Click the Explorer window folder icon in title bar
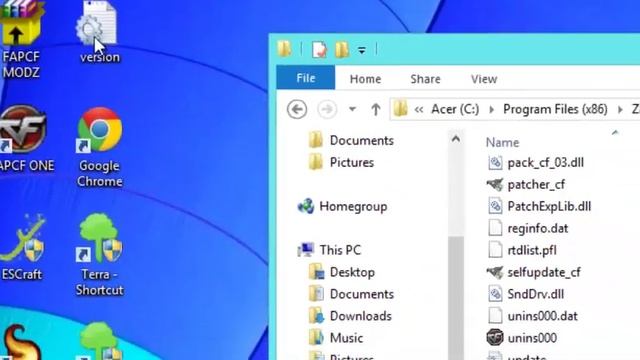Viewport: 640px width, 360px height. [284, 49]
